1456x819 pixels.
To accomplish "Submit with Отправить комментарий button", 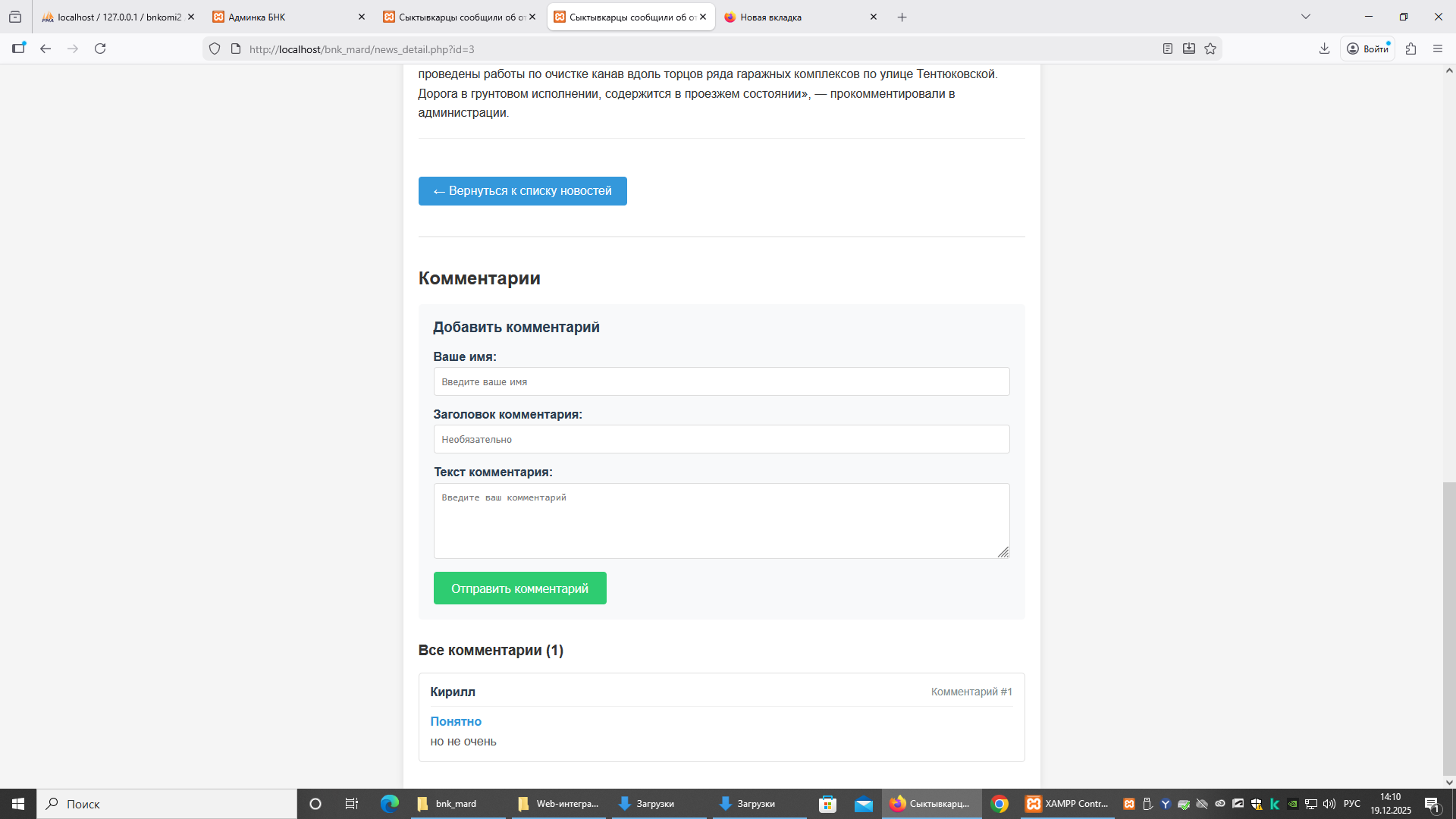I will point(519,588).
